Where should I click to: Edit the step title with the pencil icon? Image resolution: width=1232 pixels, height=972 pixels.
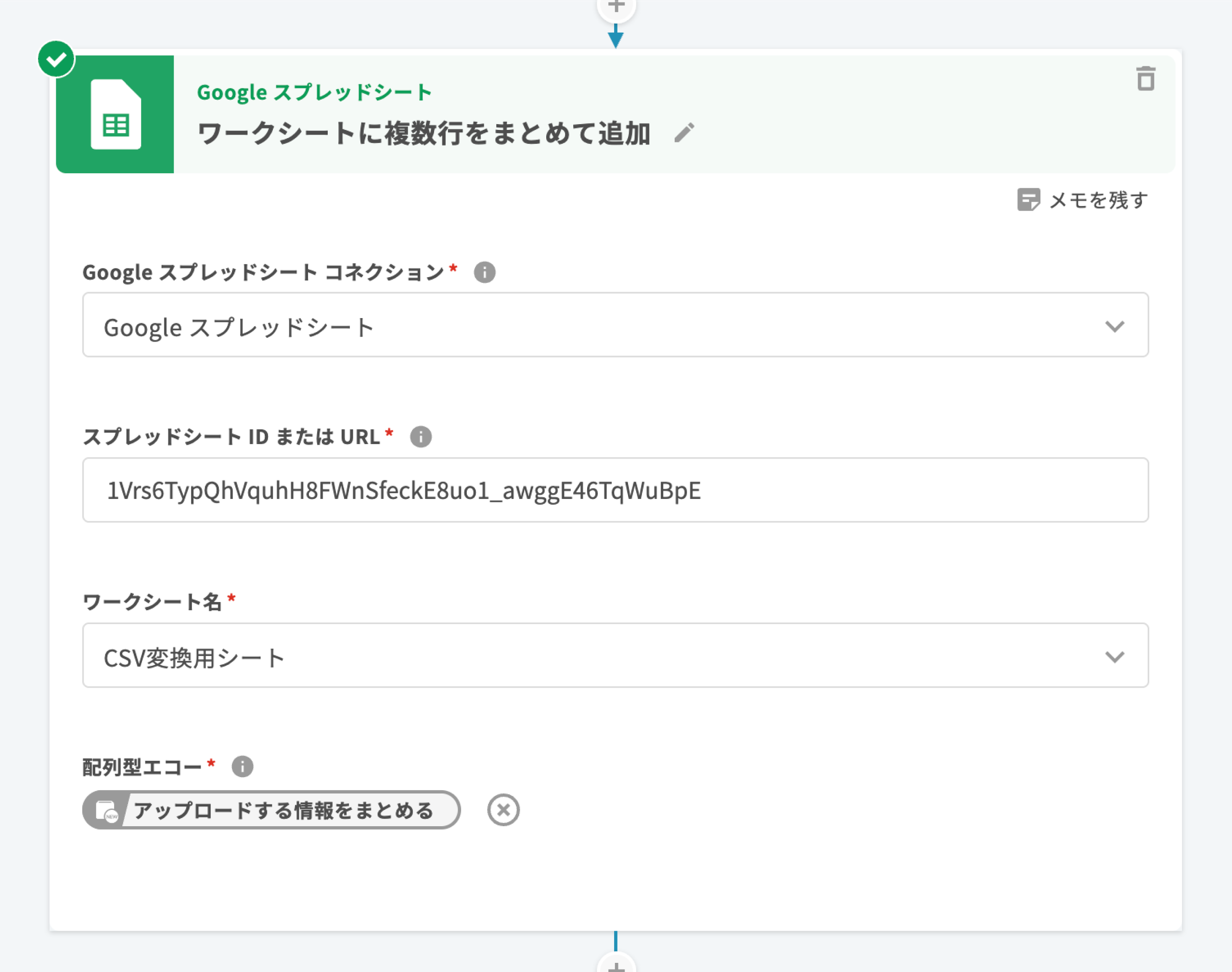[684, 133]
